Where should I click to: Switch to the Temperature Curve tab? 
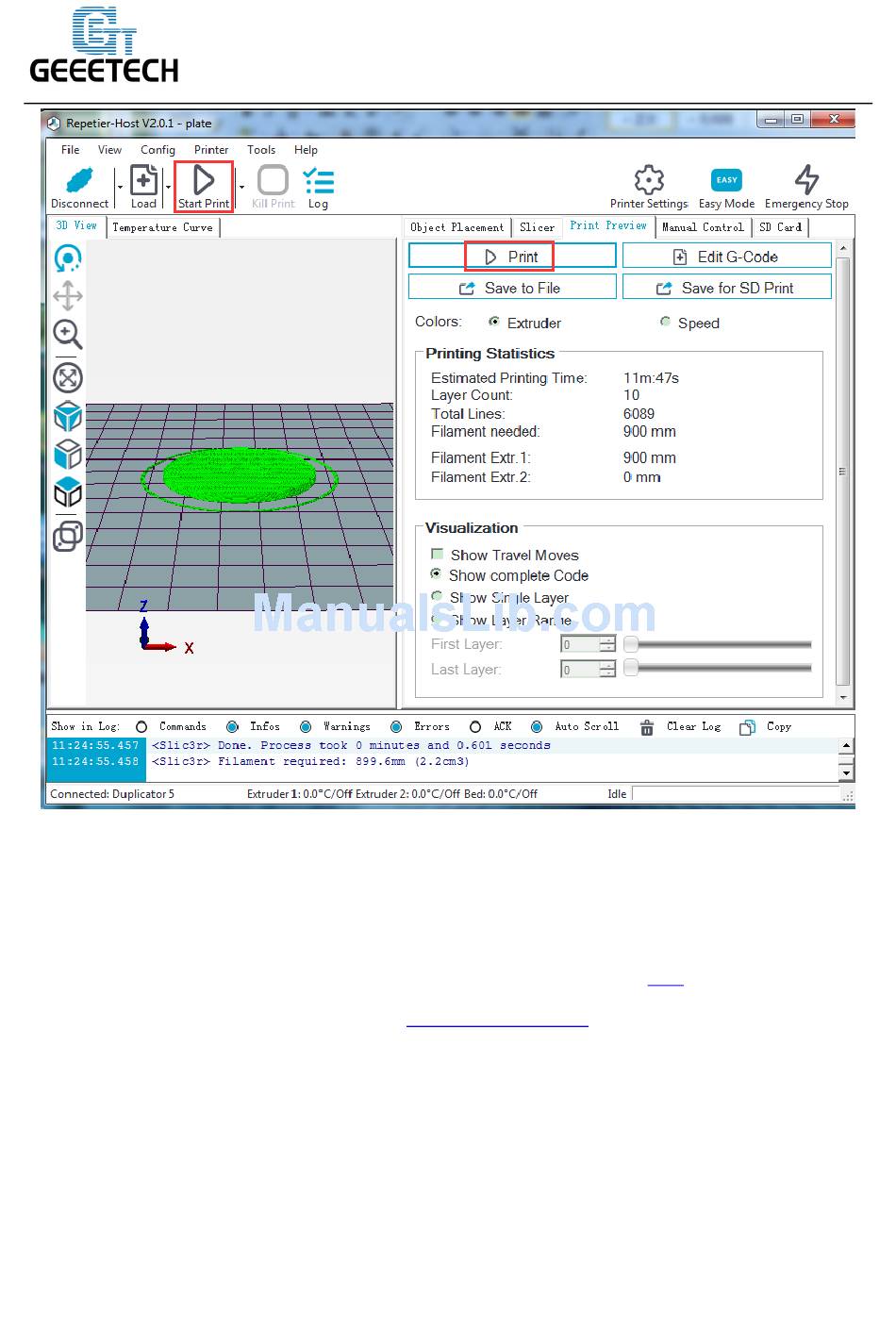(162, 227)
